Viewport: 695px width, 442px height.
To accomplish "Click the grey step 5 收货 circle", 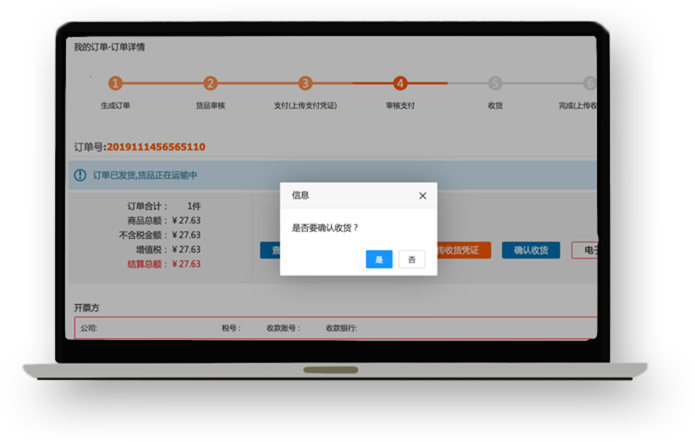I will (x=495, y=84).
